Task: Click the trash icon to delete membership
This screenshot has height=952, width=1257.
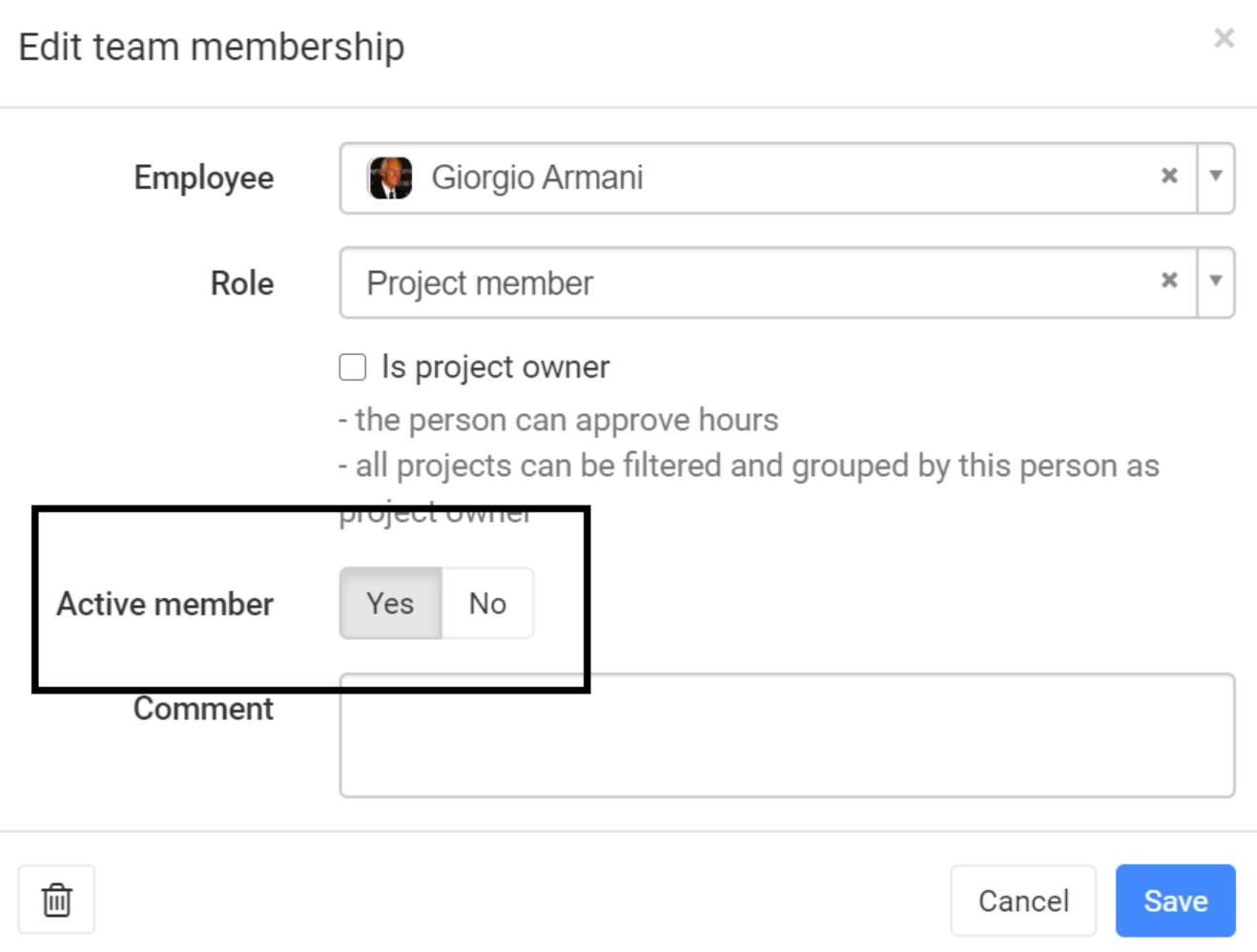Action: click(56, 900)
